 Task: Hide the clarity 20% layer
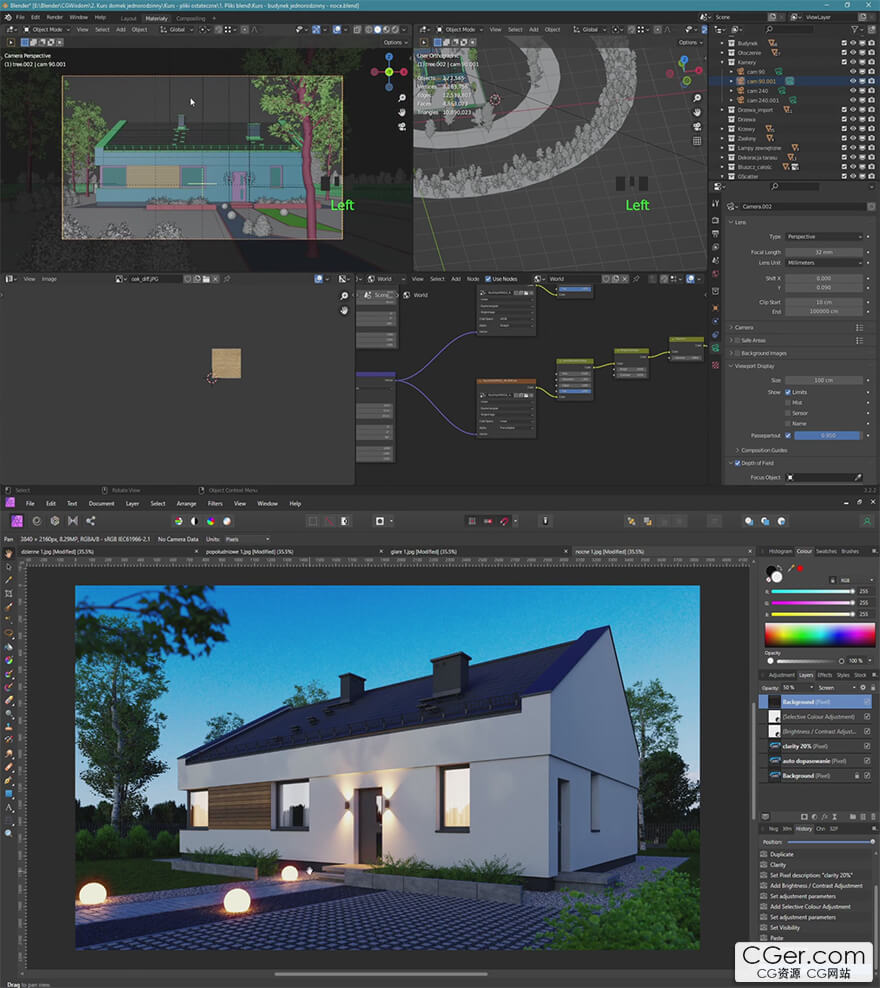click(867, 746)
